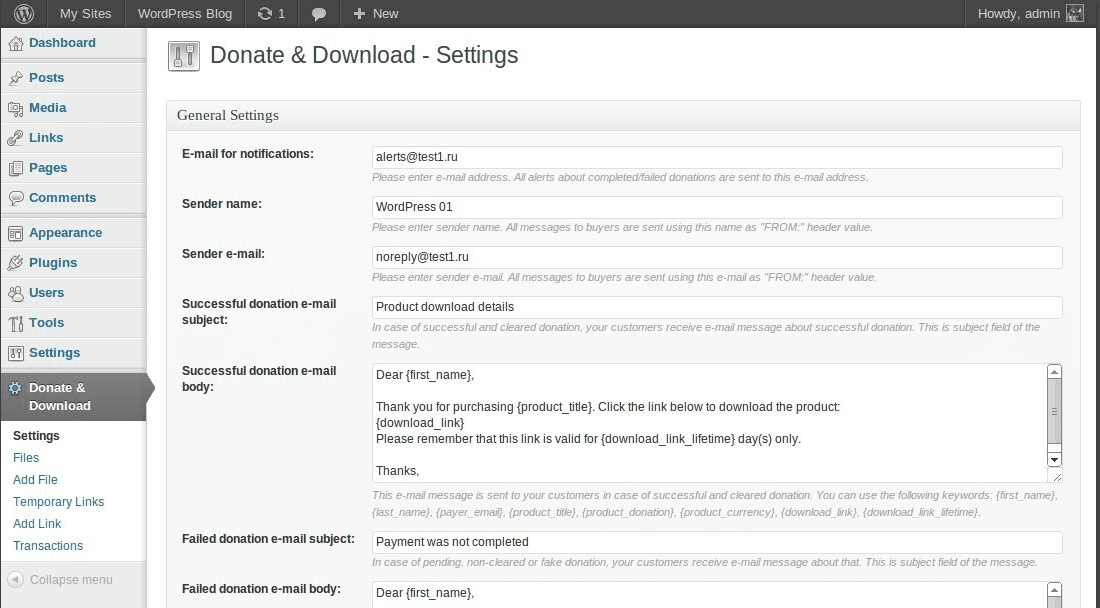The image size is (1100, 608).
Task: Open the Add File submenu link
Action: coord(35,480)
